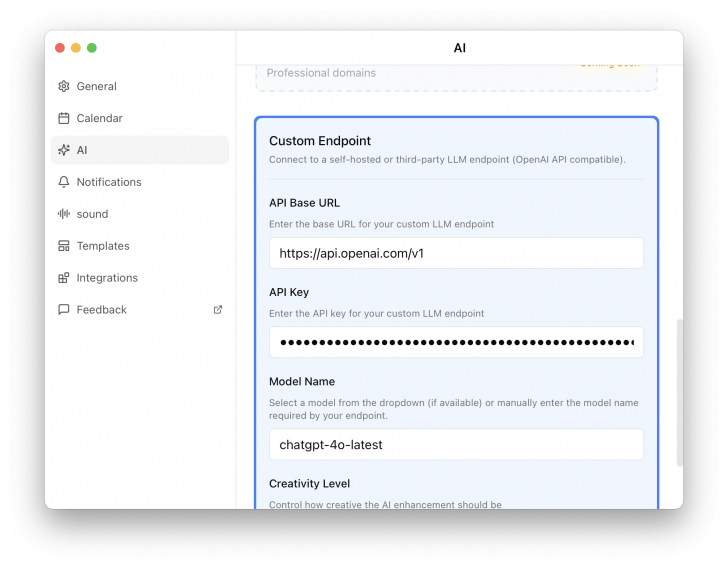Switch to the Calendar section
Image resolution: width=728 pixels, height=568 pixels.
coord(100,119)
